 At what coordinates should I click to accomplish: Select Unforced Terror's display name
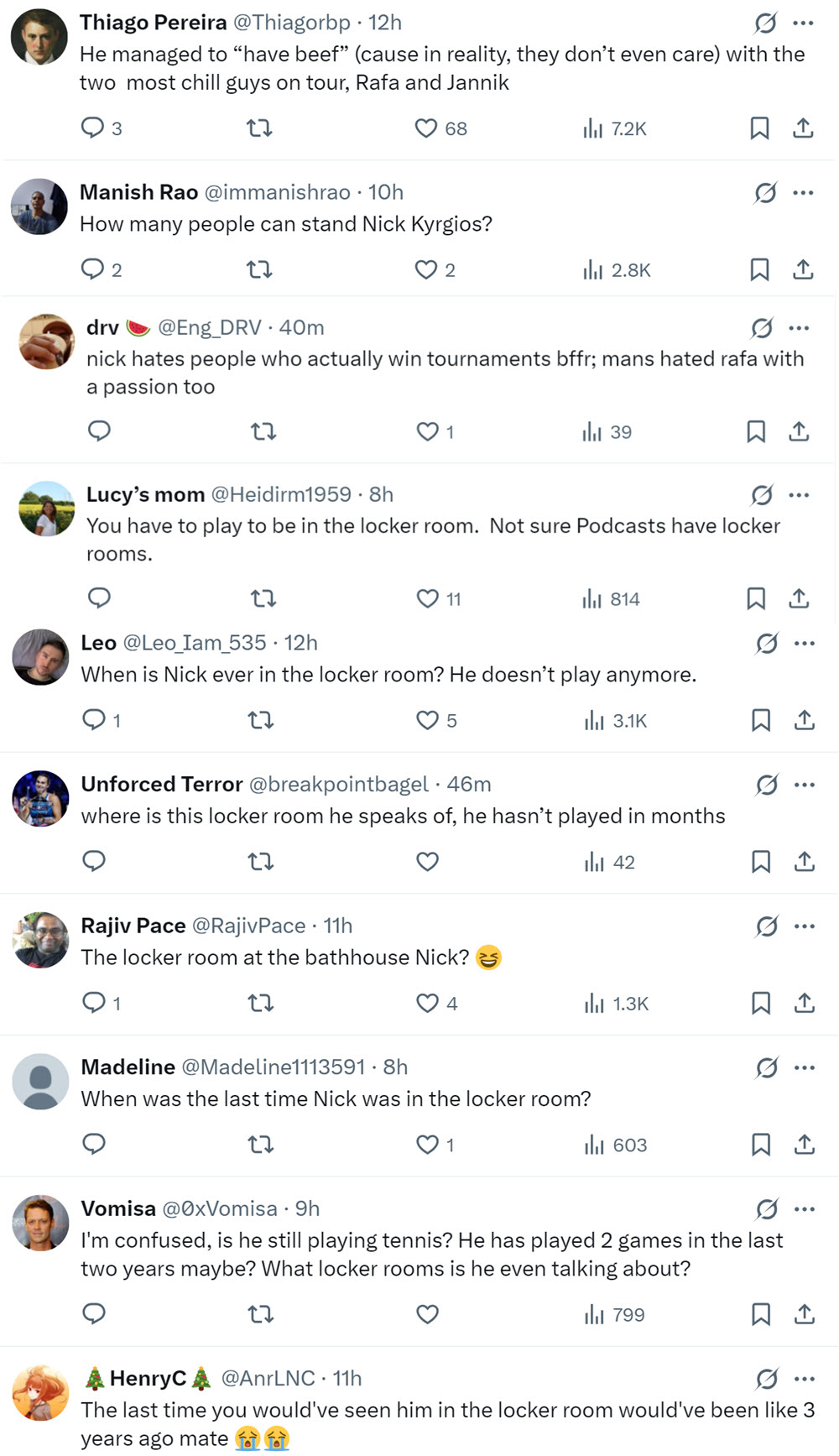[x=161, y=784]
